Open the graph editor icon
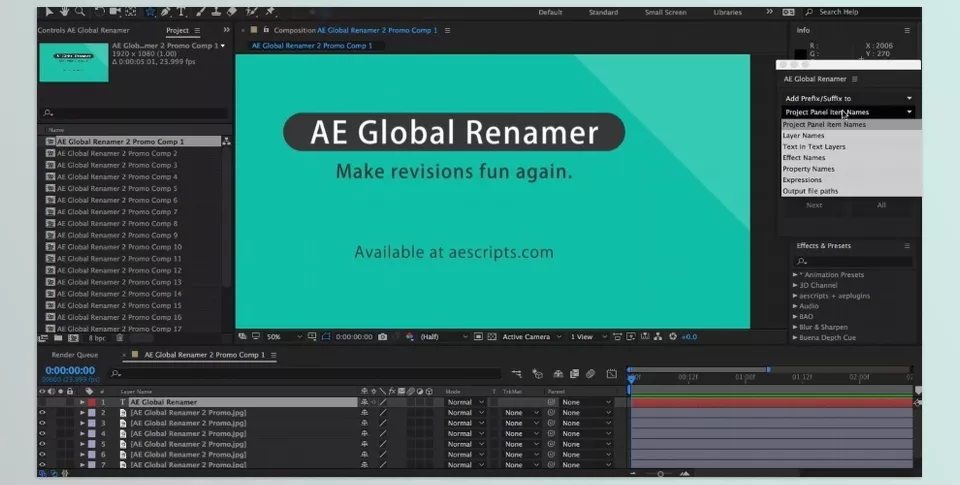 click(x=611, y=374)
